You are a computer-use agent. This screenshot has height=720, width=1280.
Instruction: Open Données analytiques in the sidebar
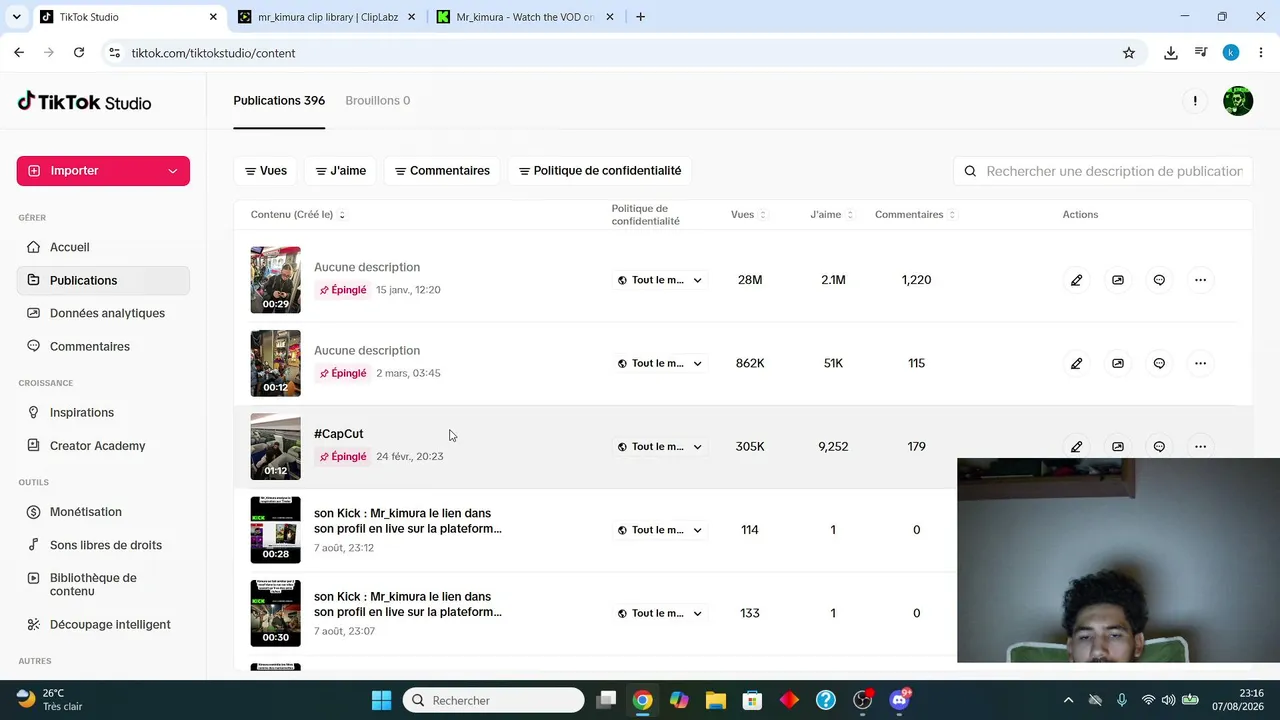[x=103, y=313]
